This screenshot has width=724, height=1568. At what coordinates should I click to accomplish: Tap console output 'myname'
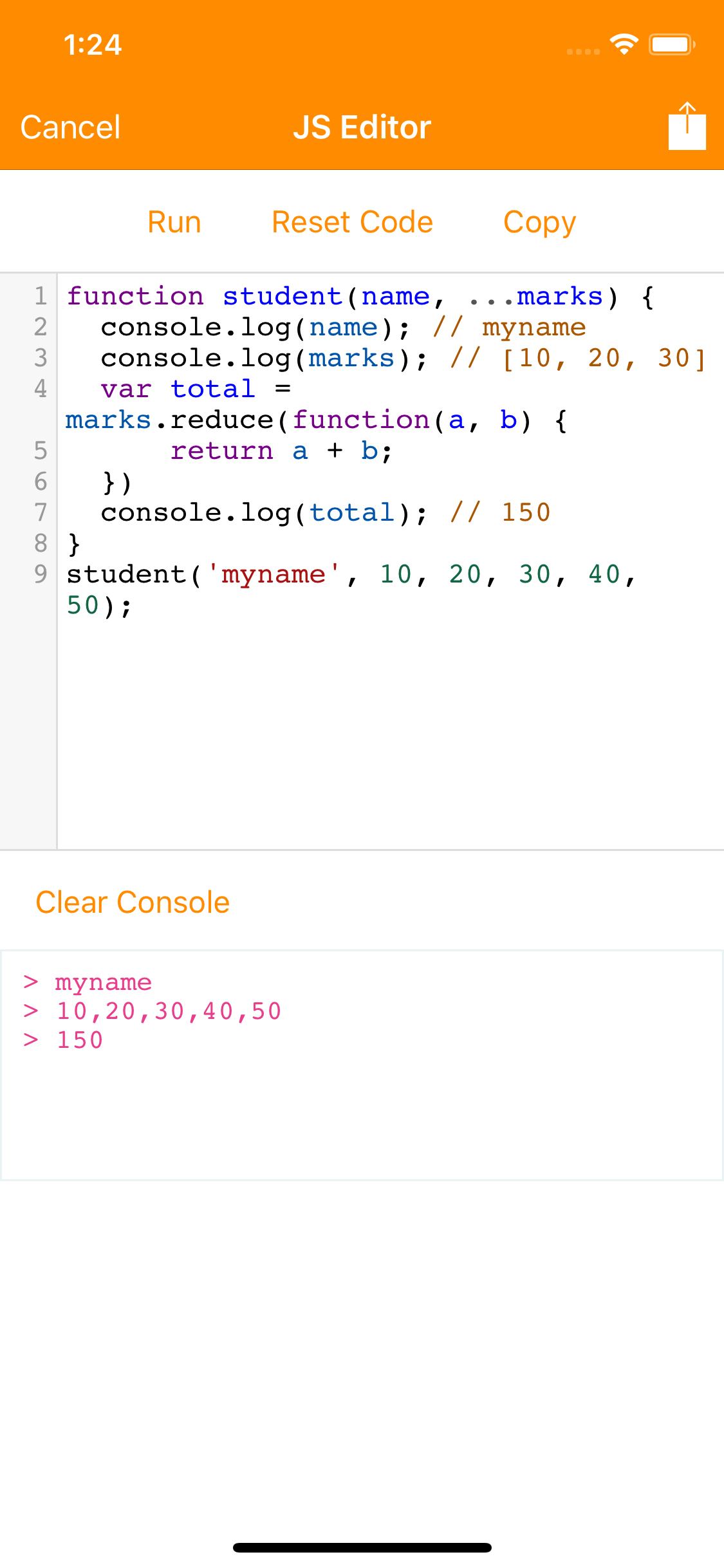coord(103,982)
